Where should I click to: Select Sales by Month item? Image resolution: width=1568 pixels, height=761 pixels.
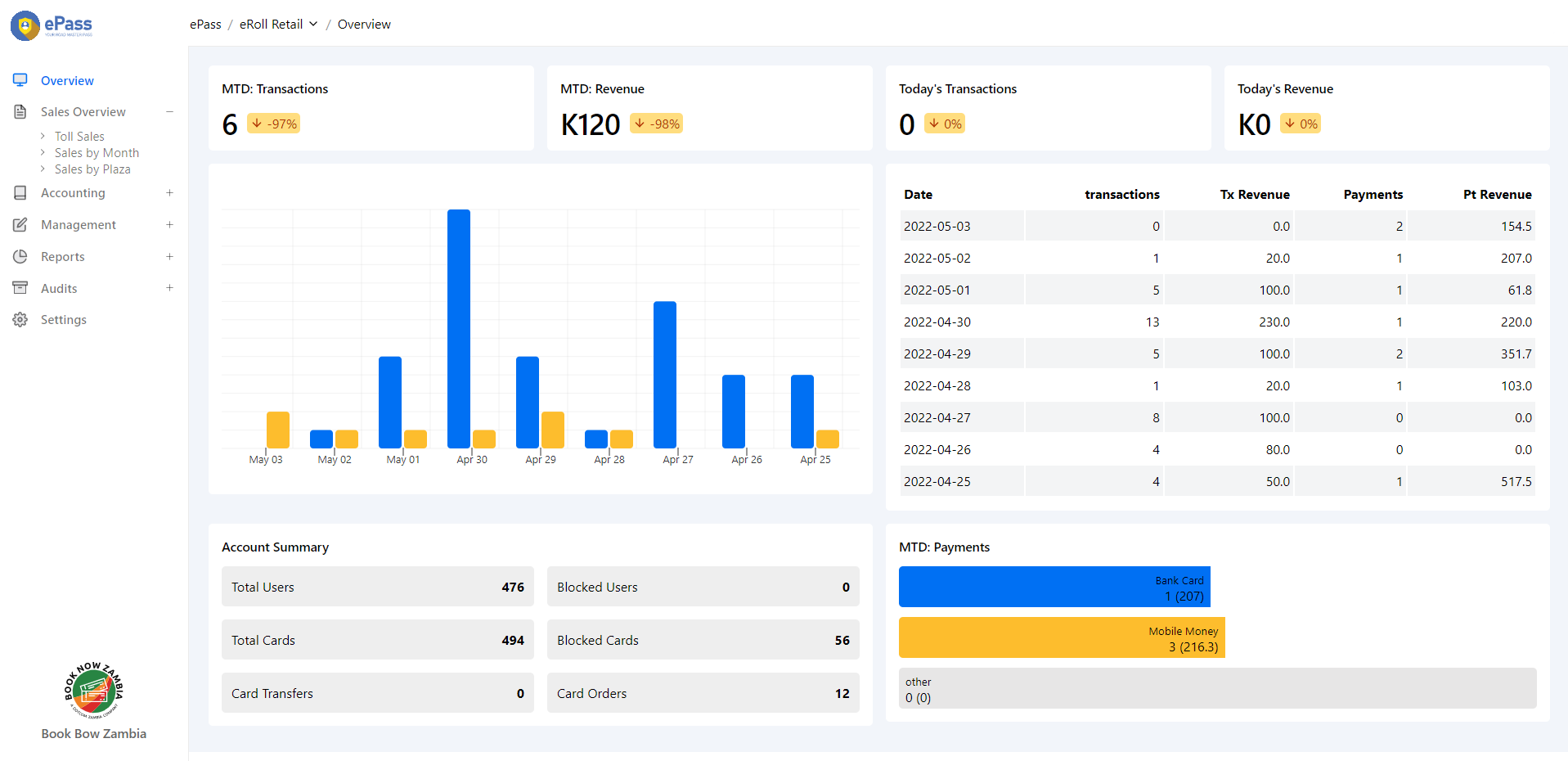[97, 153]
